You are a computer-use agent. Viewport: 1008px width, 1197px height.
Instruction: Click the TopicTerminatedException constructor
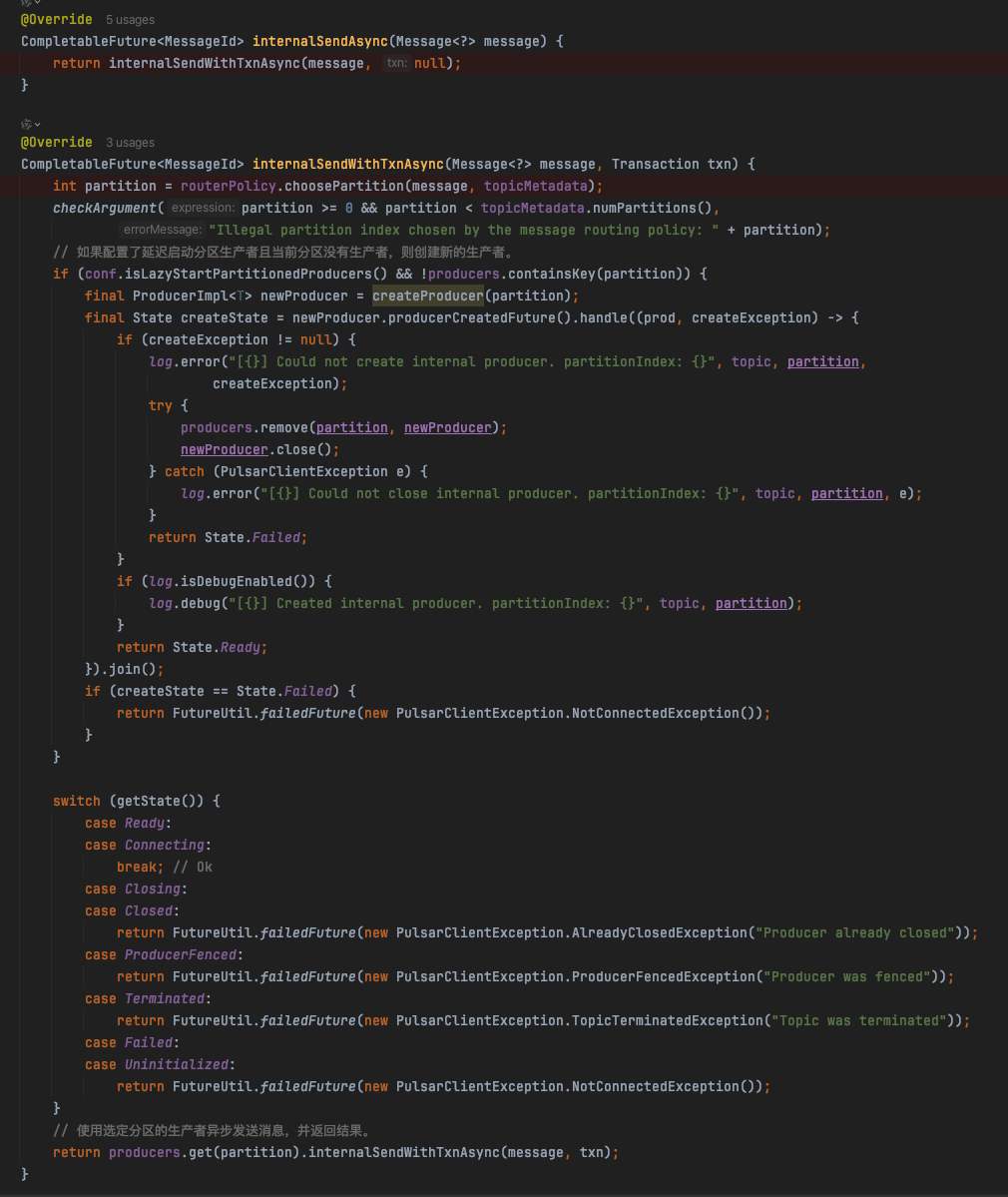[x=667, y=1021]
